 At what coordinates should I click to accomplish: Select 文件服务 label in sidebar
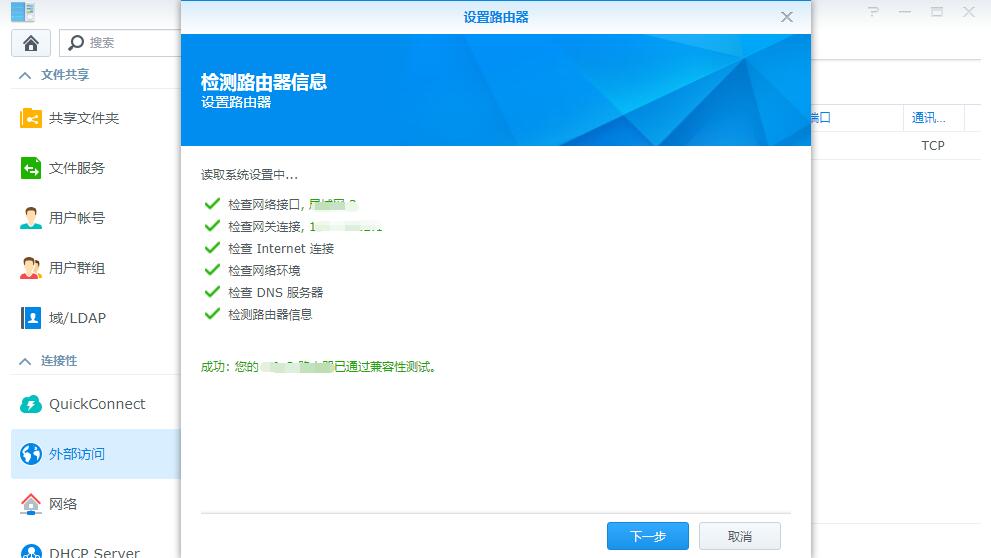77,168
